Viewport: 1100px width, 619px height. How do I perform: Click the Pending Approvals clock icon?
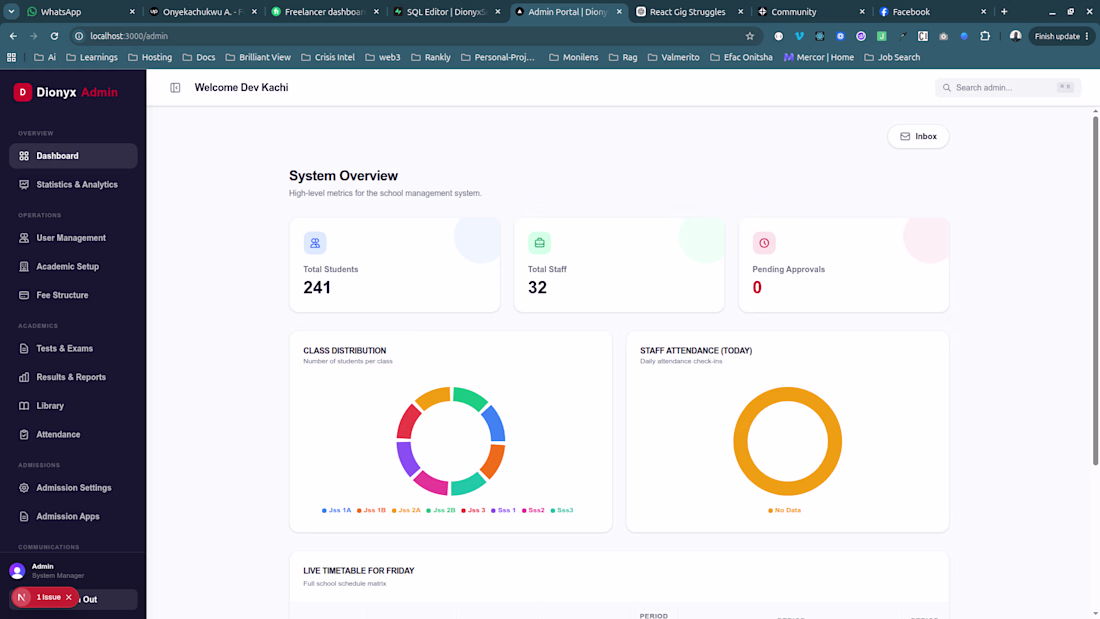click(764, 243)
